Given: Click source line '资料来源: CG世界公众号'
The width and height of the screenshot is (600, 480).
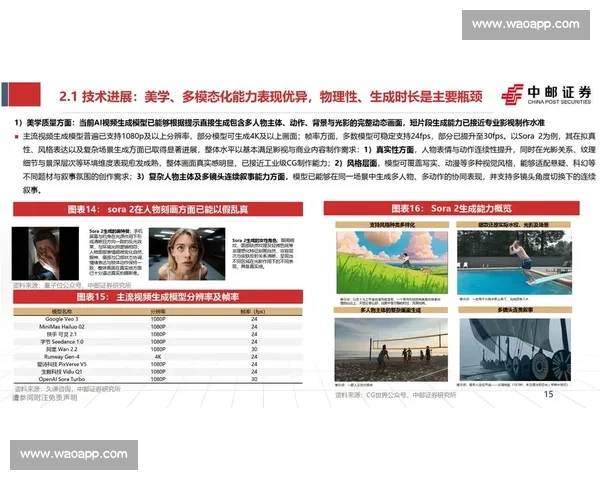Looking at the screenshot, I should (x=396, y=395).
